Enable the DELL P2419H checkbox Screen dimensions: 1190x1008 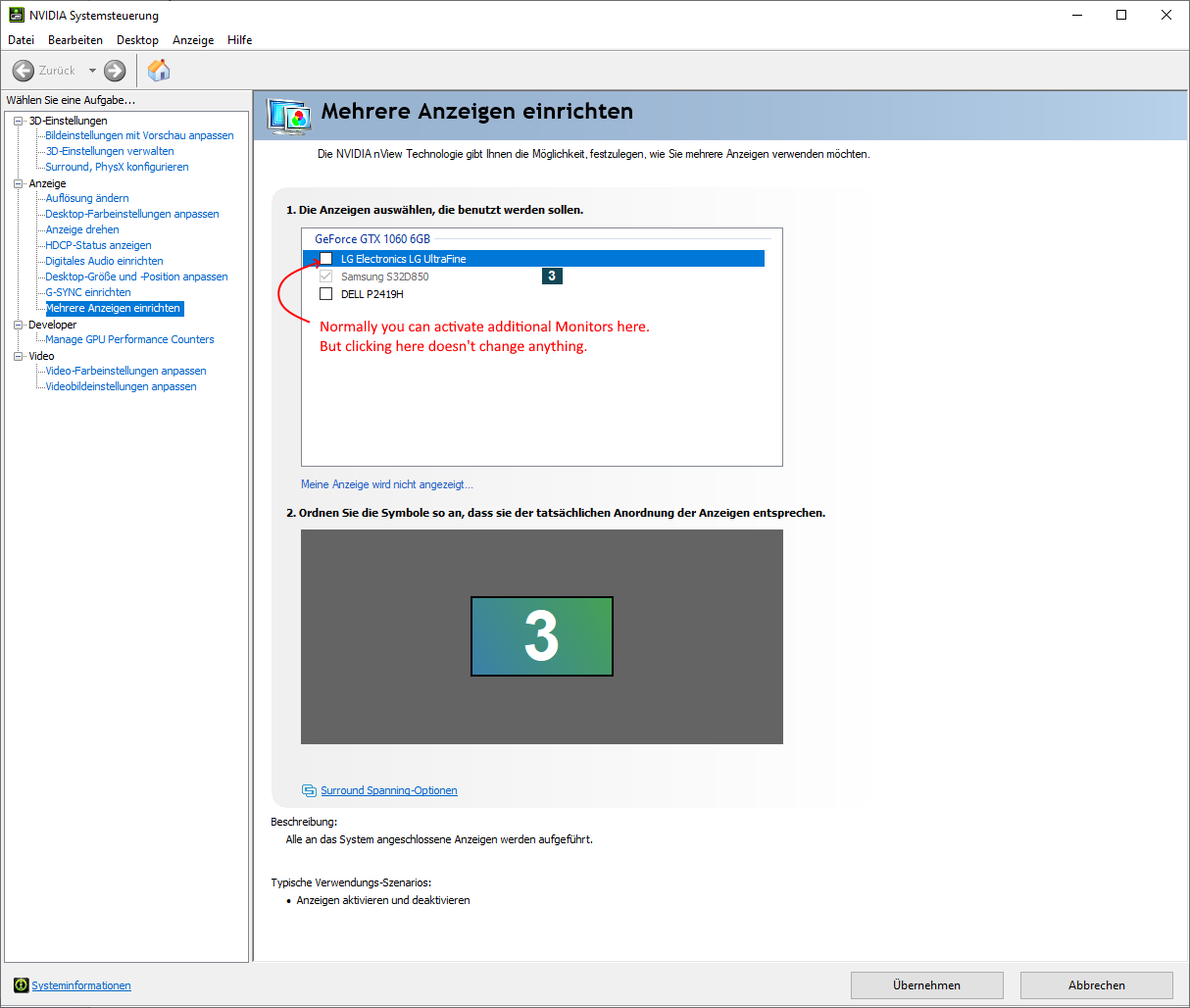pos(326,294)
